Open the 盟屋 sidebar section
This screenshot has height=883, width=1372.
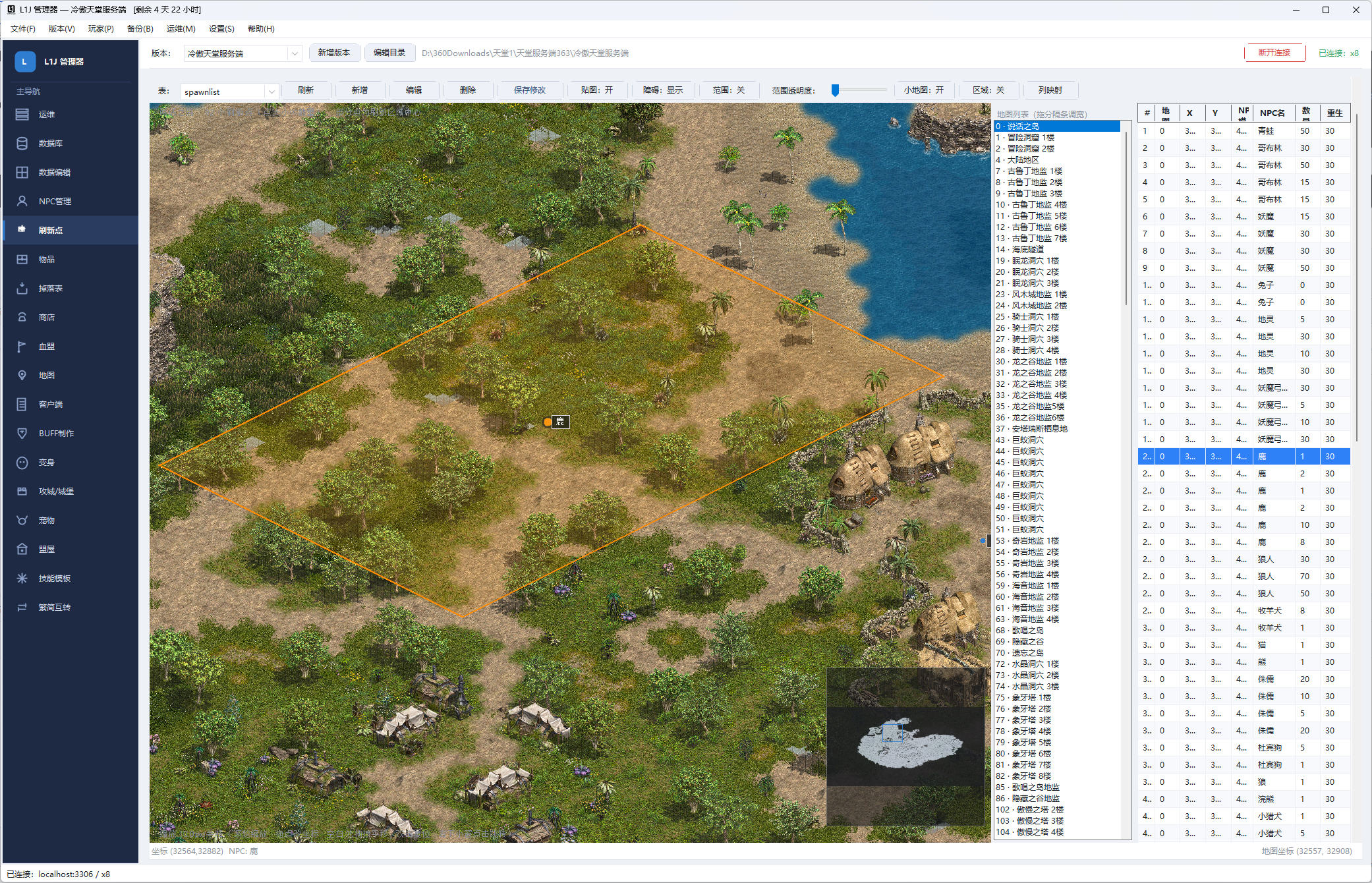(x=71, y=550)
